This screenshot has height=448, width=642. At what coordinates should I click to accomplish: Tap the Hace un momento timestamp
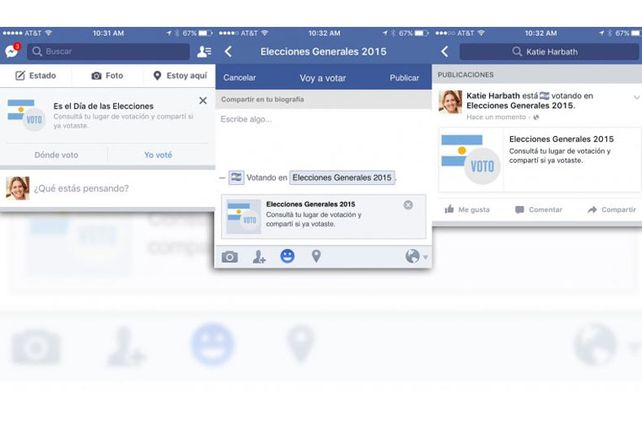pyautogui.click(x=496, y=117)
